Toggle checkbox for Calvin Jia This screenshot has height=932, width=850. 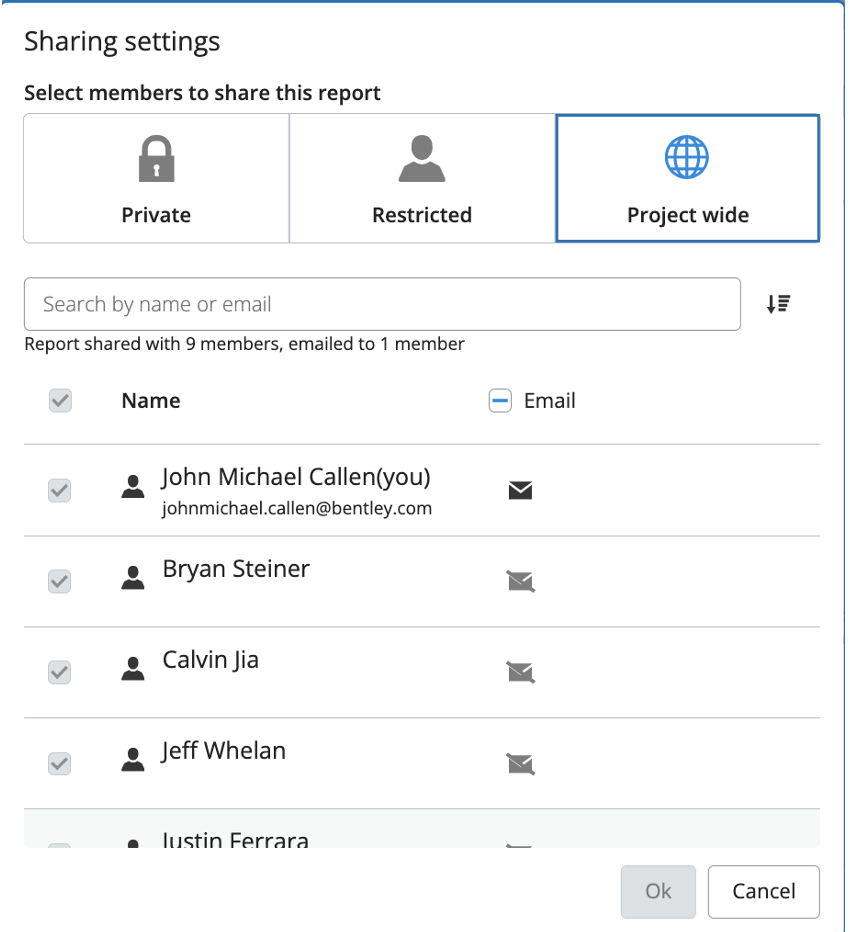coord(61,672)
